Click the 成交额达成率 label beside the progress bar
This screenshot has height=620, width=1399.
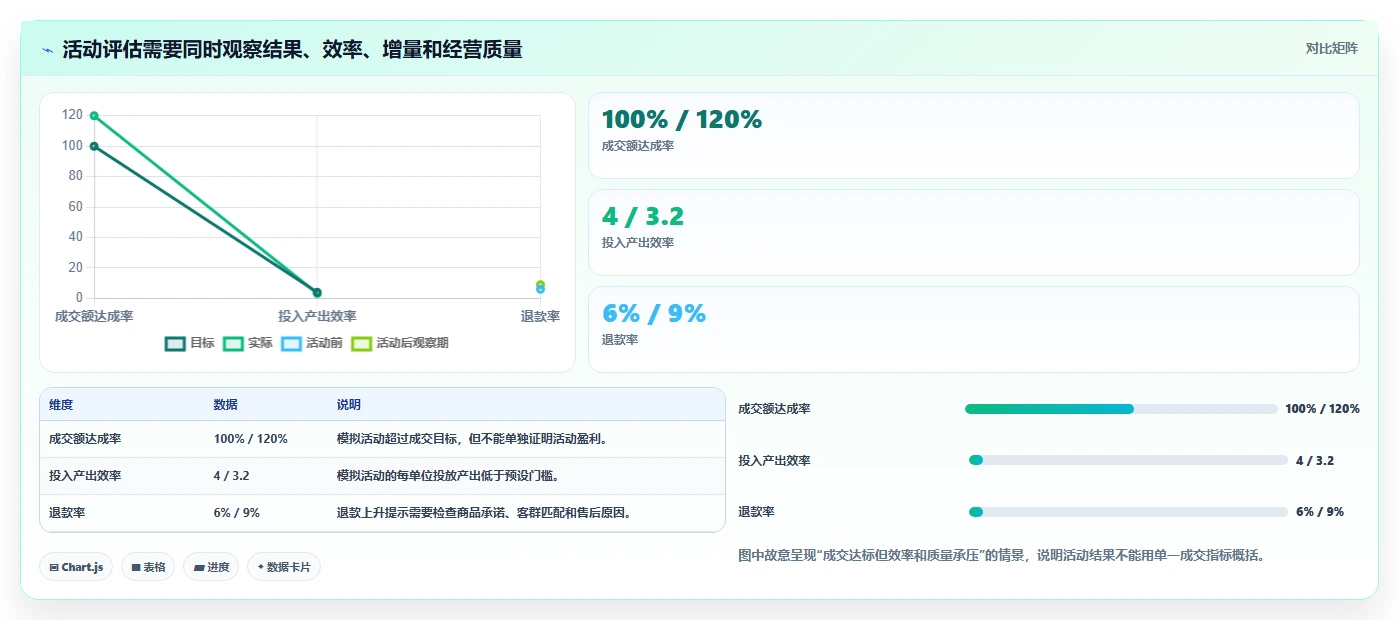pos(775,409)
